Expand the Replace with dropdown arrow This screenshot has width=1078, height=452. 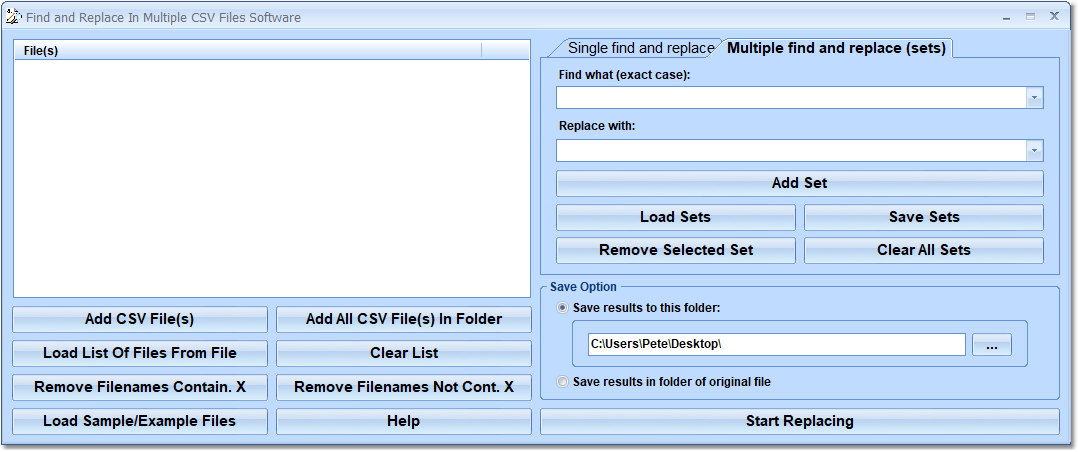tap(1034, 151)
